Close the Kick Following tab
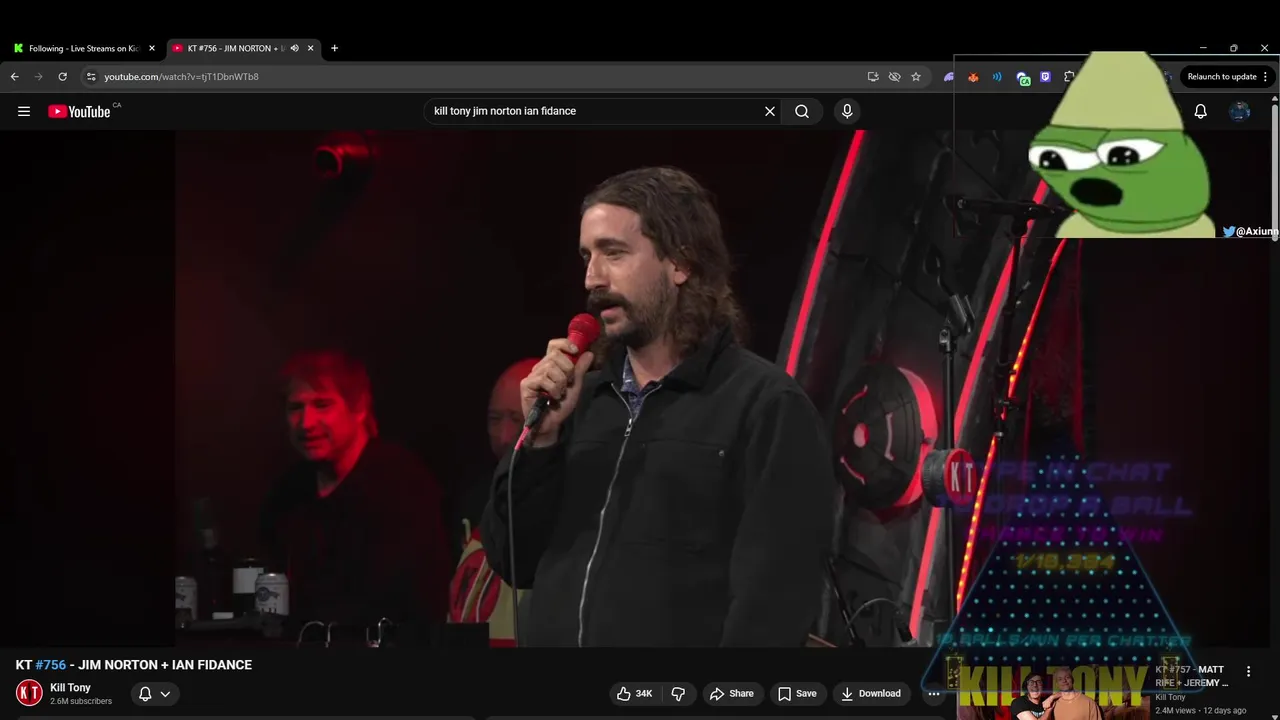Viewport: 1280px width, 720px height. point(152,48)
